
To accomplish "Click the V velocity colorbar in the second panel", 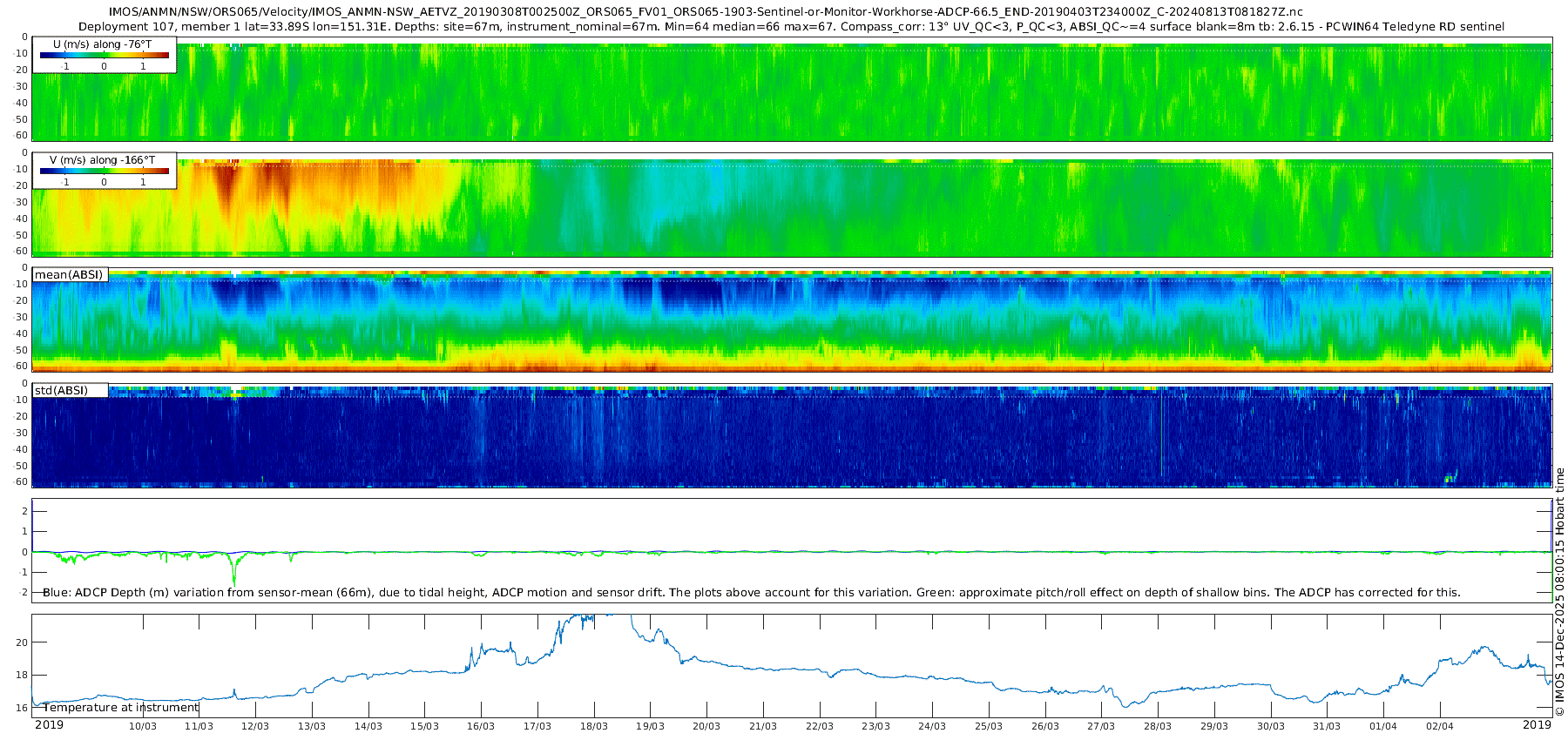I will point(105,172).
